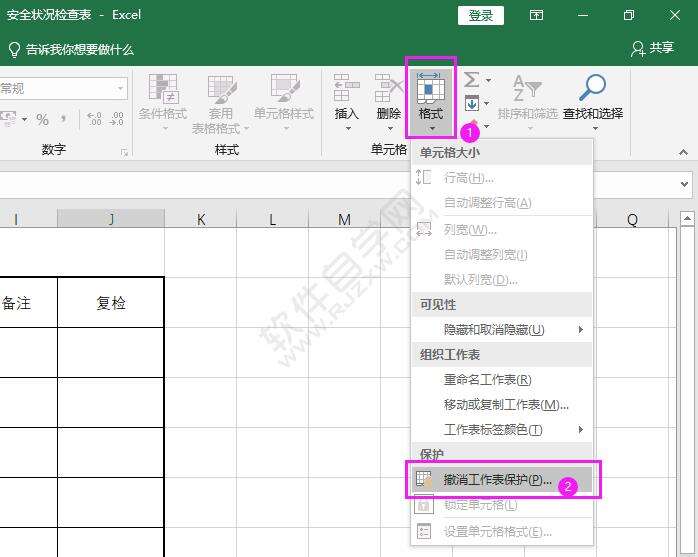The height and width of the screenshot is (557, 698).
Task: Click the lightbulb Tell Me icon
Action: click(14, 49)
